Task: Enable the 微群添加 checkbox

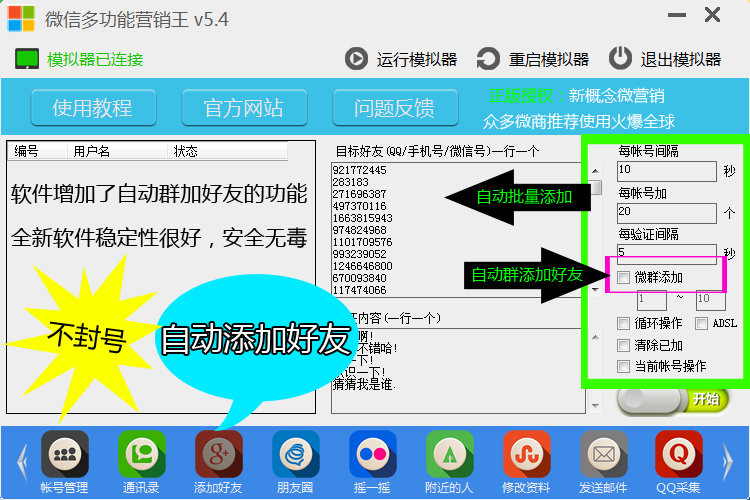Action: (623, 277)
